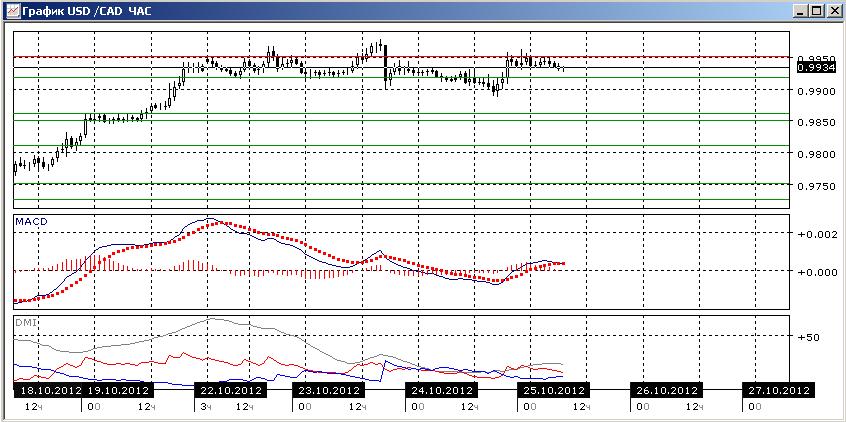The height and width of the screenshot is (422, 846).
Task: Click the '3ч' hour label under 22.10.2012
Action: 205,406
